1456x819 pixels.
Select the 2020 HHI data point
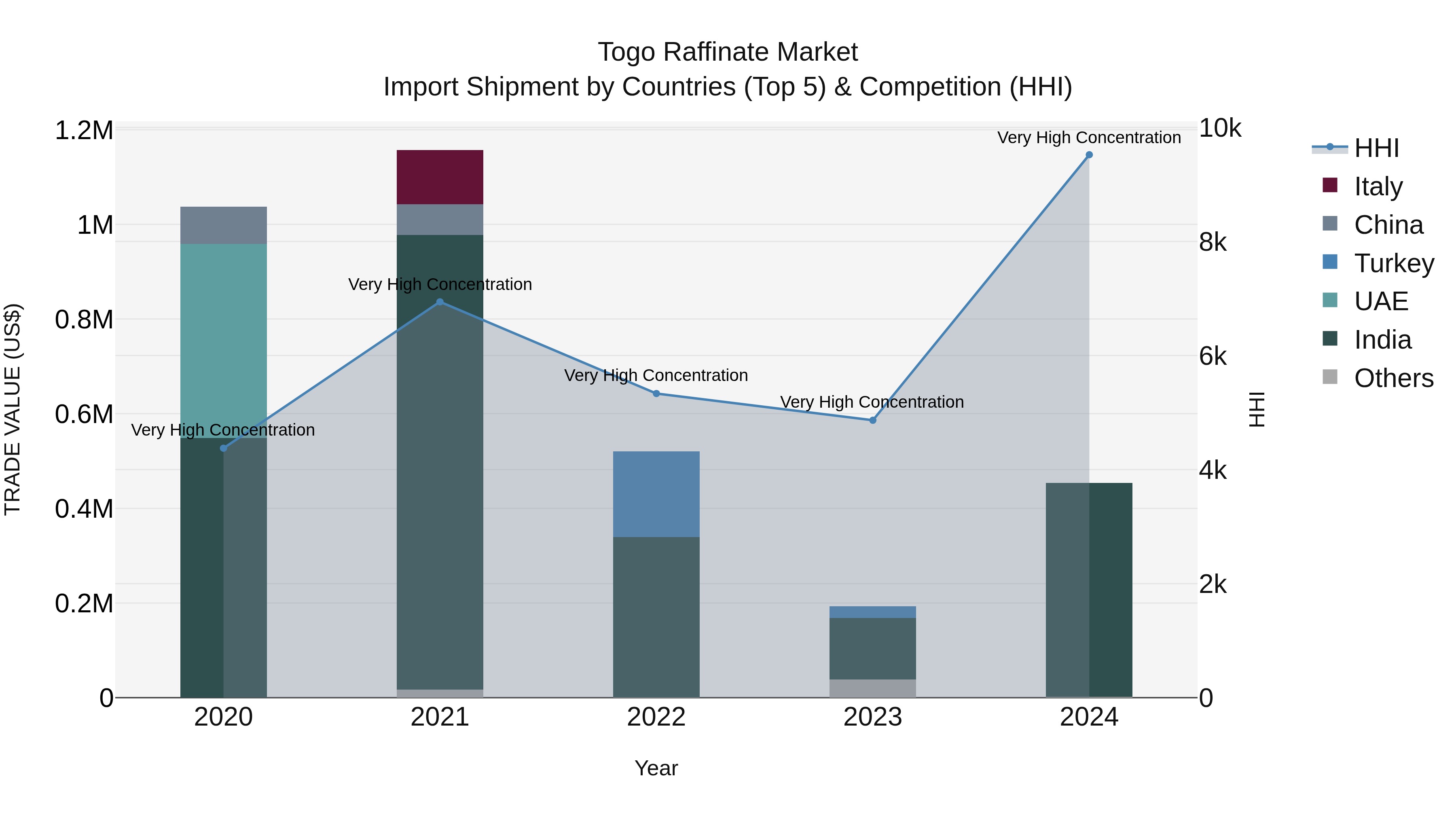223,448
